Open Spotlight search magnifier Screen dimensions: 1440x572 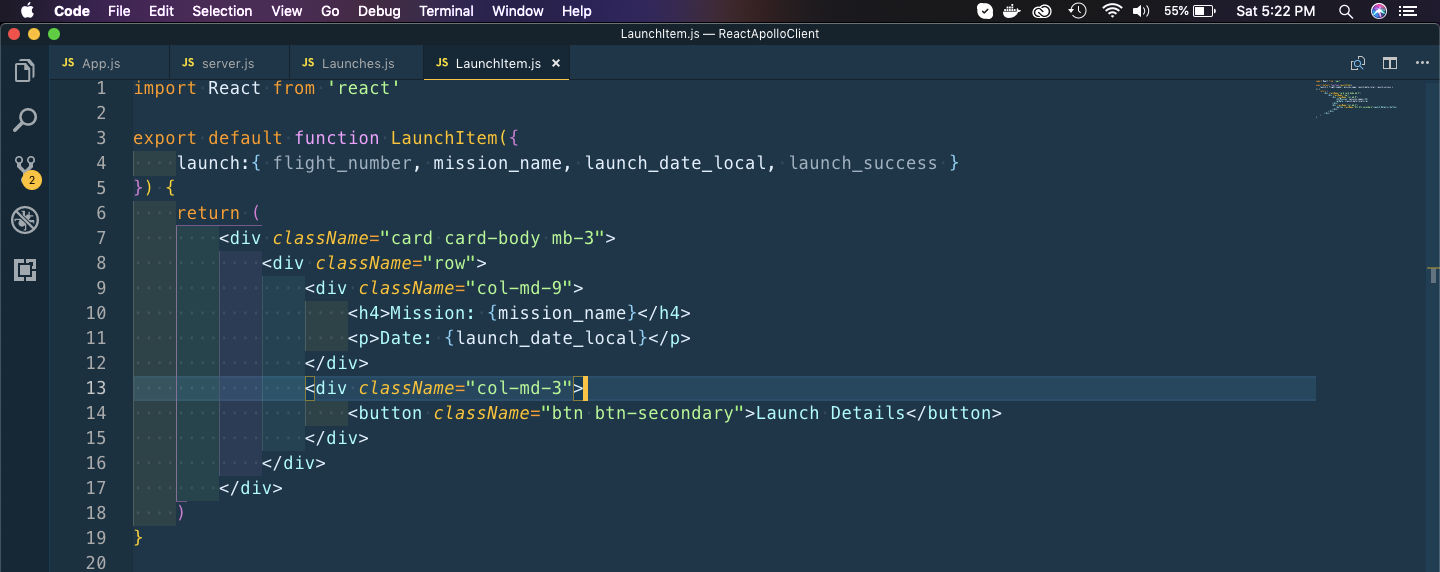click(x=1346, y=11)
